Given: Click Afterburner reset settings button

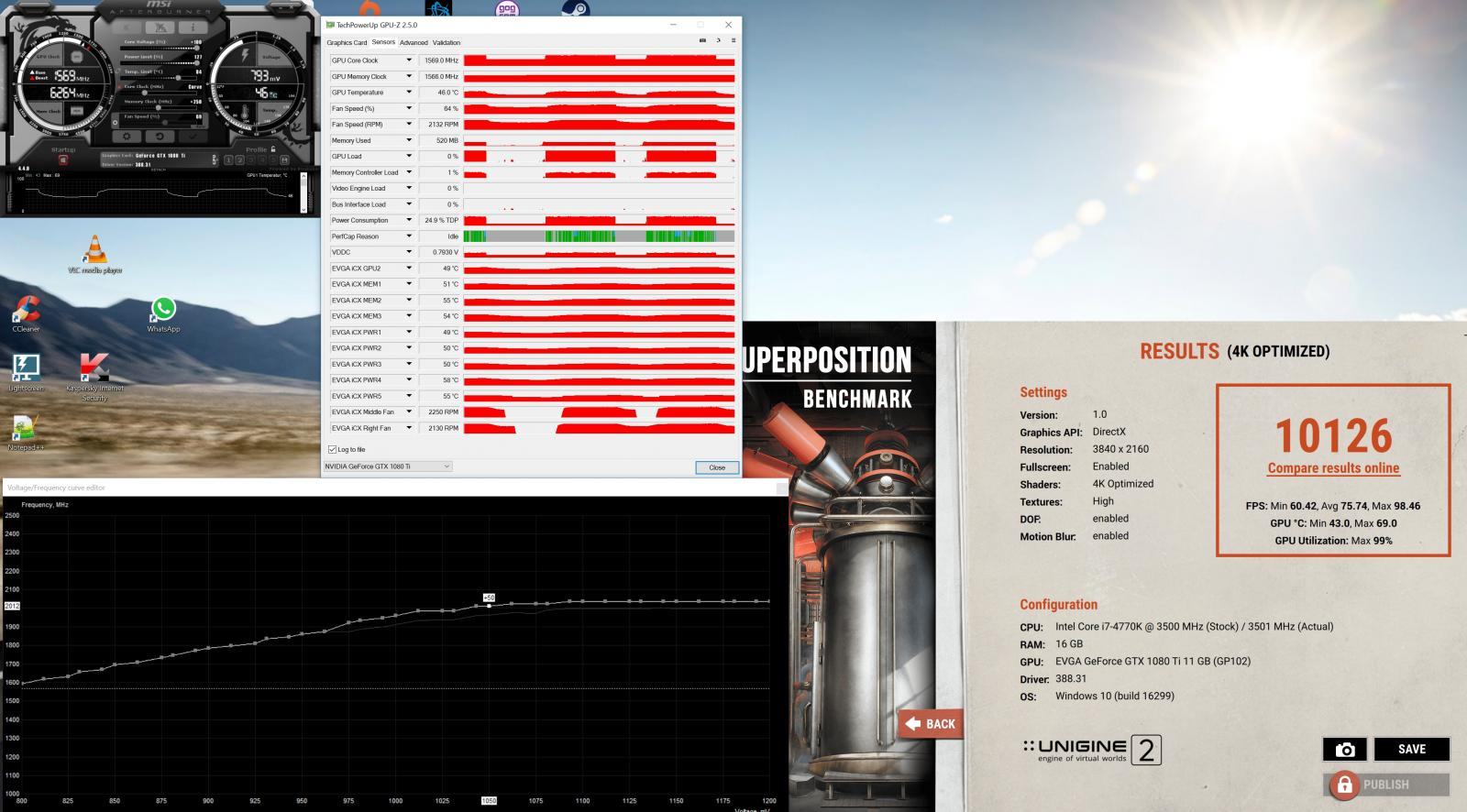Looking at the screenshot, I should click(x=160, y=137).
